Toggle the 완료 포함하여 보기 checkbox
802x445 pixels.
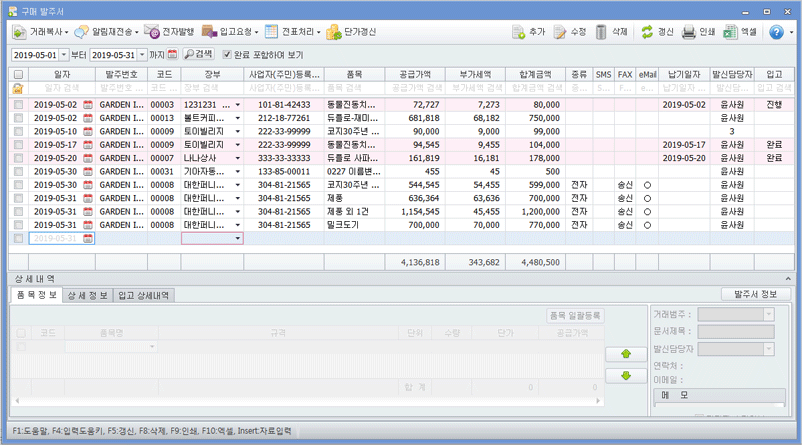tap(227, 54)
